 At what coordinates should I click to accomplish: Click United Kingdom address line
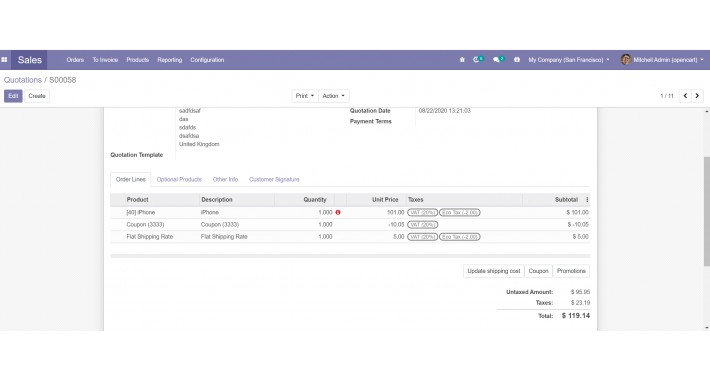click(x=199, y=144)
